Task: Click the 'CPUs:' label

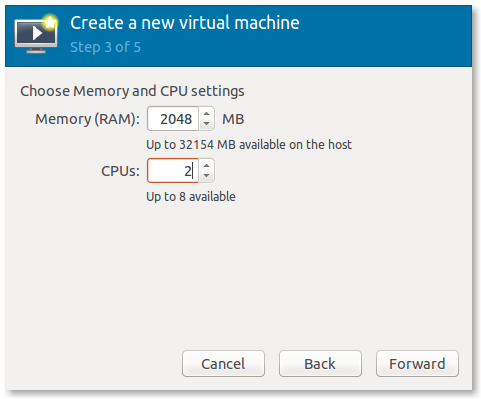Action: click(x=120, y=171)
